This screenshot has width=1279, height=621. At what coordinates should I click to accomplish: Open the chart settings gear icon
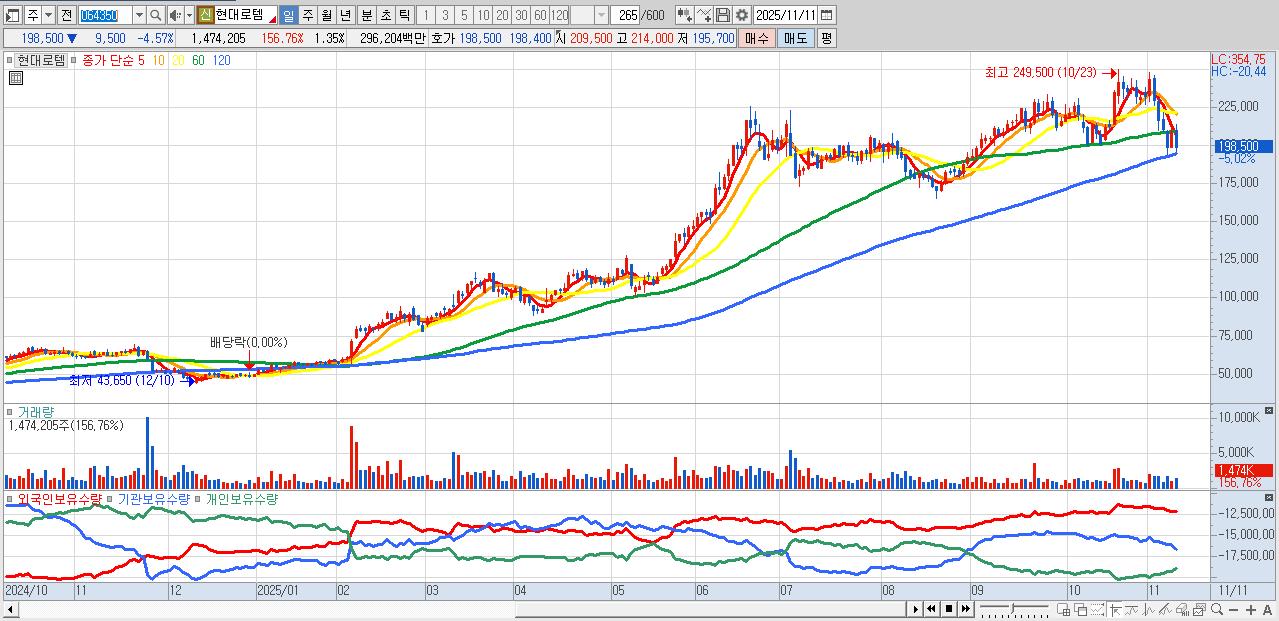click(x=742, y=15)
